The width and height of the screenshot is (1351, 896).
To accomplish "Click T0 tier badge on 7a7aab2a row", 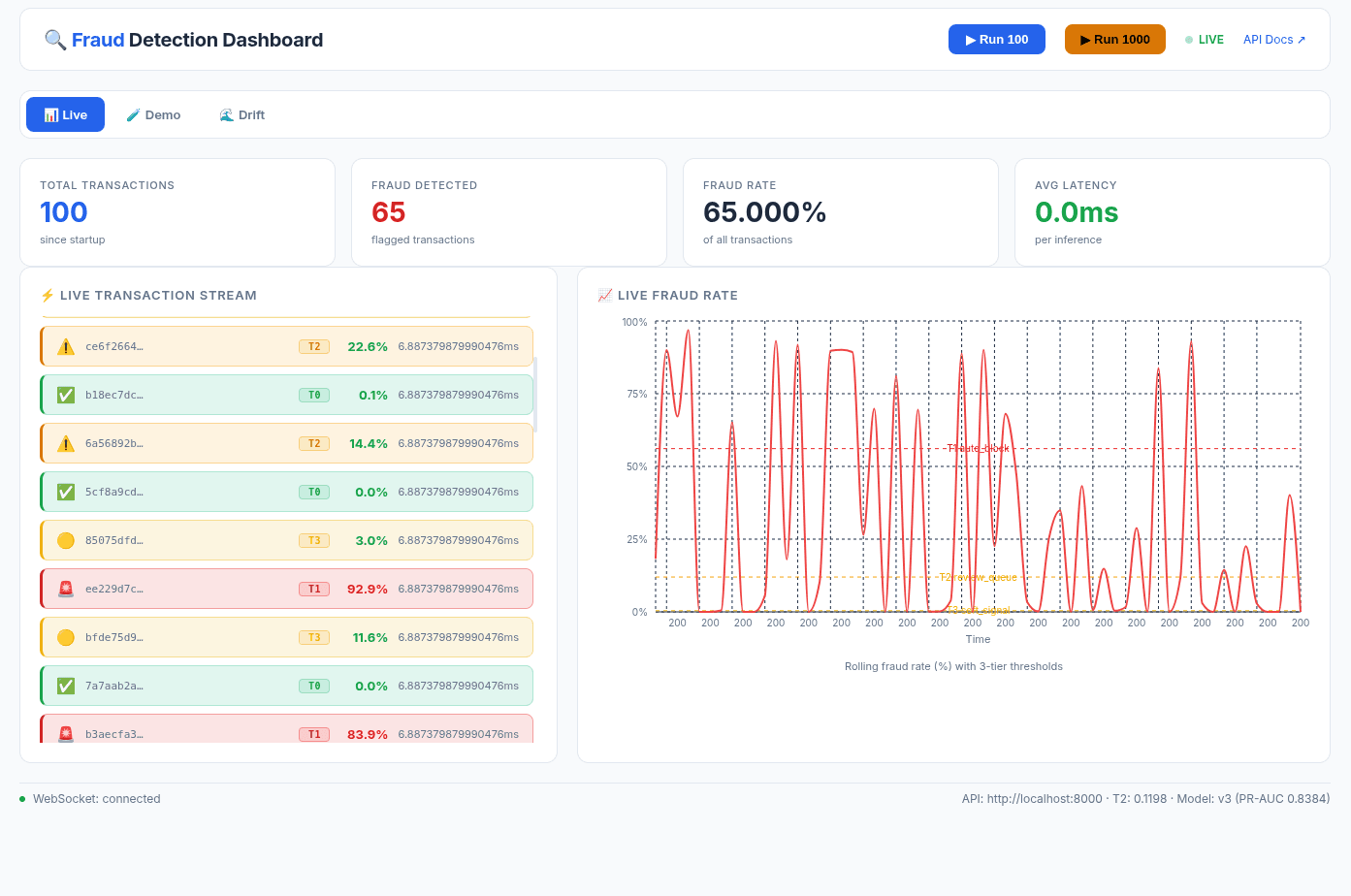I will (x=314, y=686).
